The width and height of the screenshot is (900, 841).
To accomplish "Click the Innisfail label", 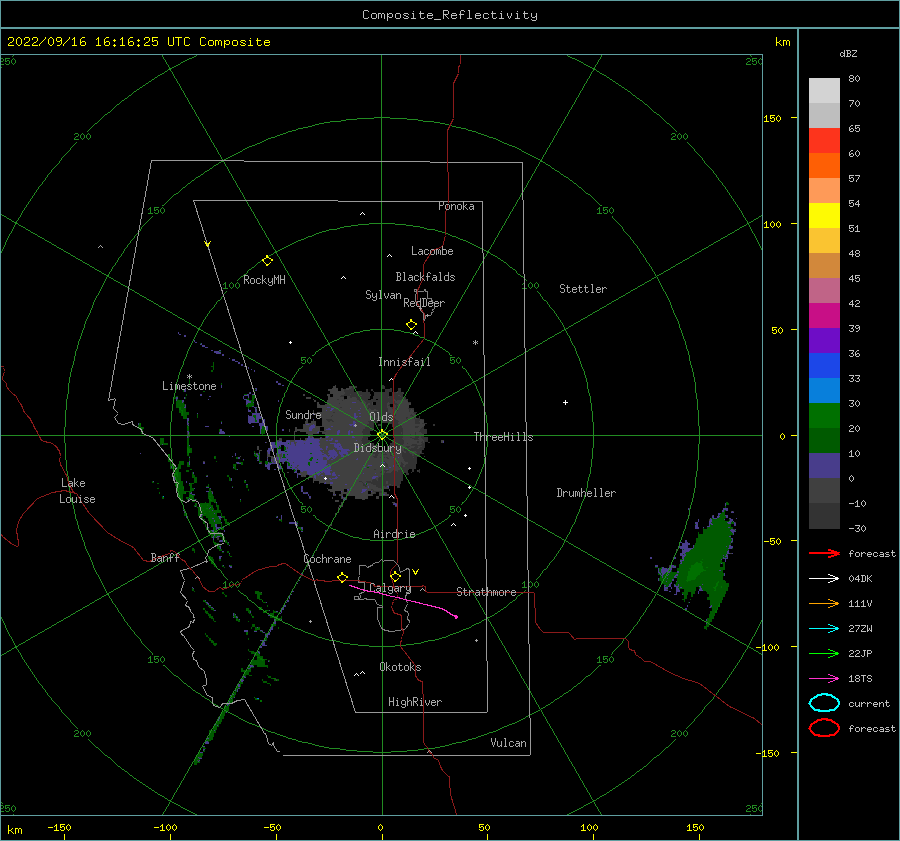I will pos(404,362).
